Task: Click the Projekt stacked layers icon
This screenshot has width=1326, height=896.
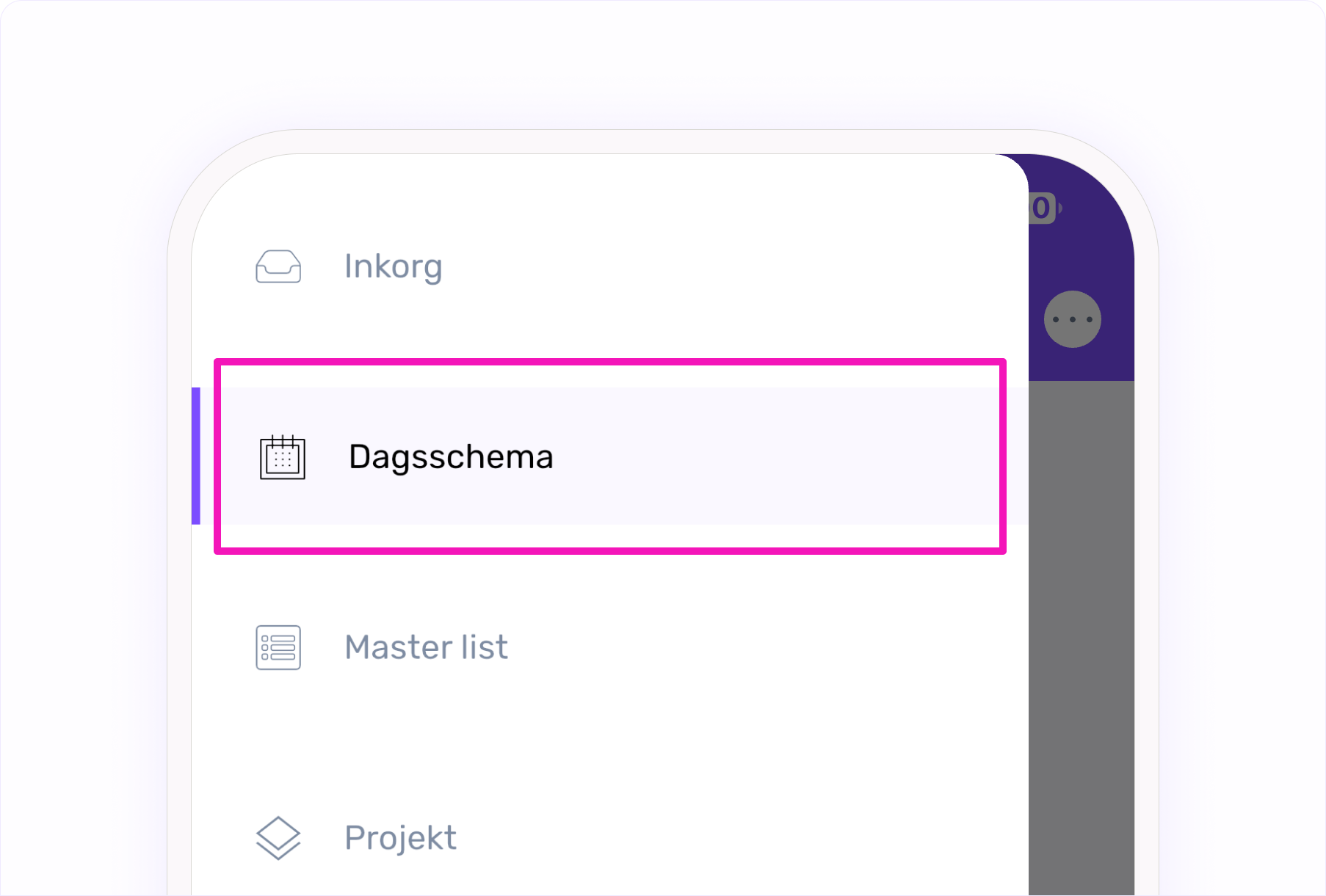Action: point(278,837)
